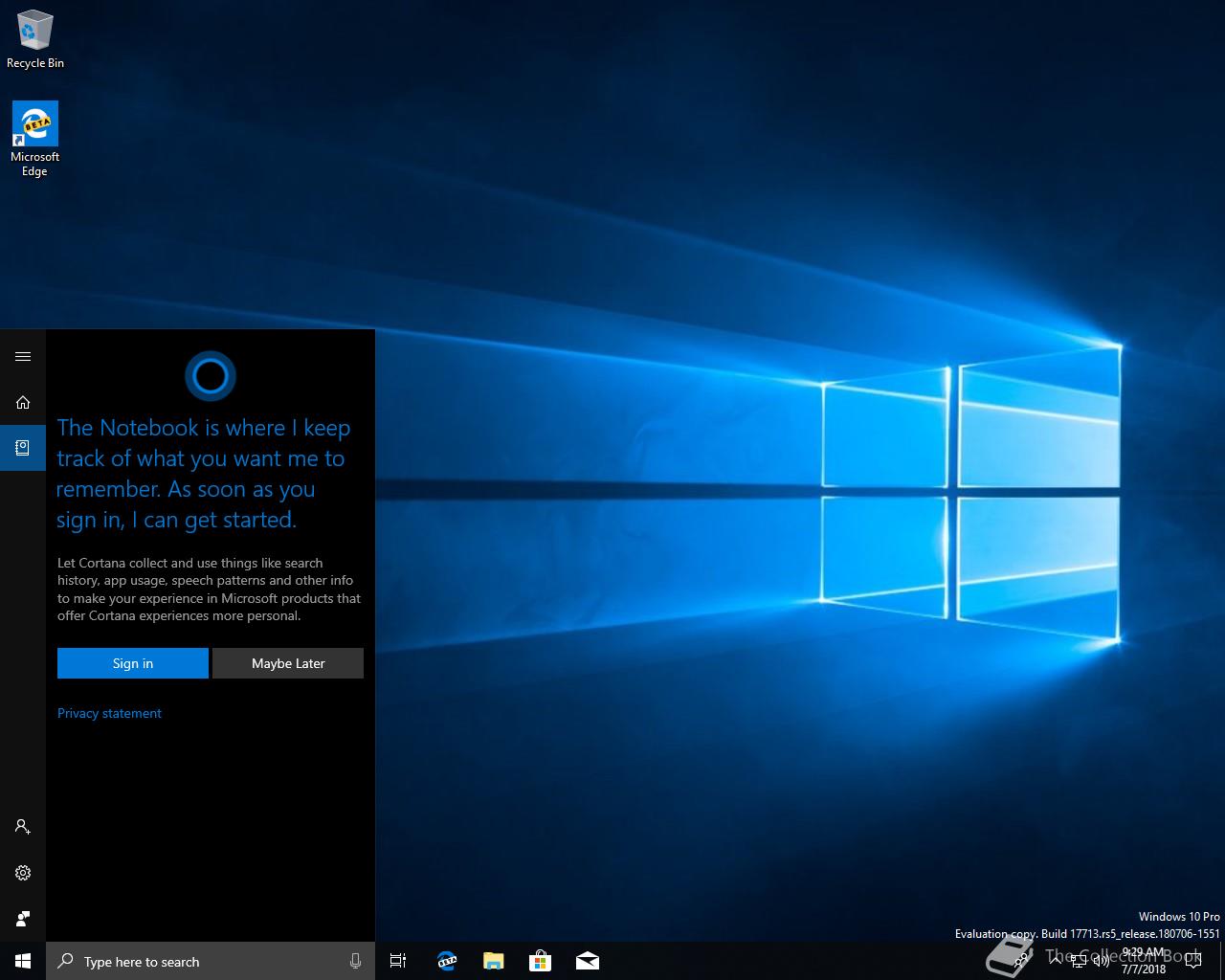Click the Show desktop strip
Viewport: 1225px width, 980px height.
click(x=1222, y=961)
